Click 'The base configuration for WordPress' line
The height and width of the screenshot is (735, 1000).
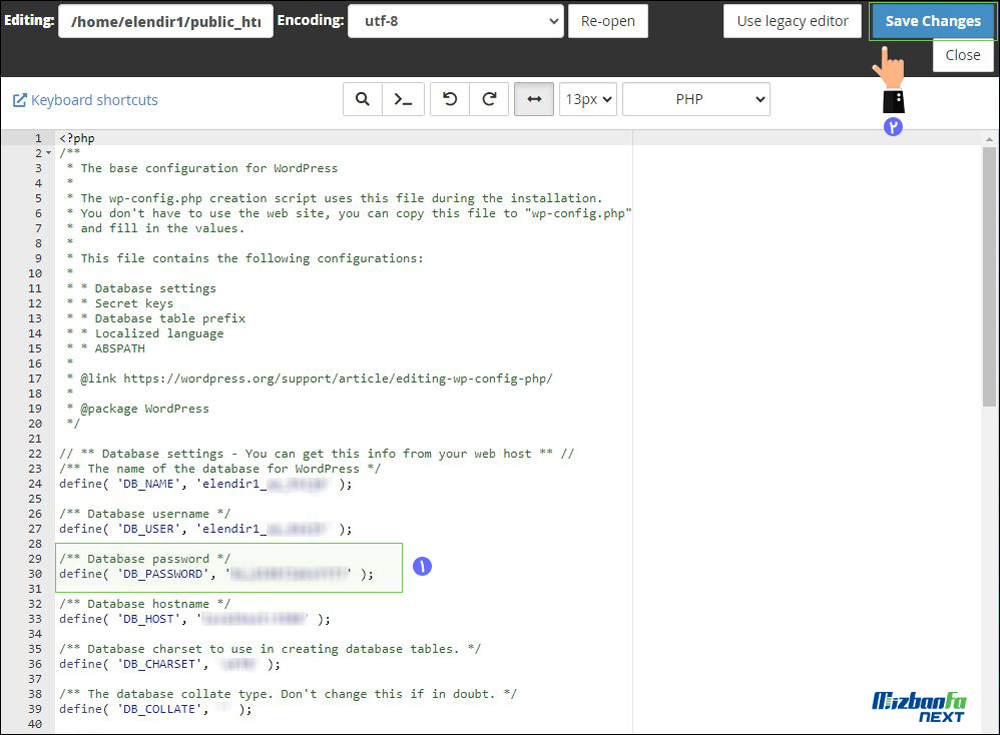click(202, 168)
